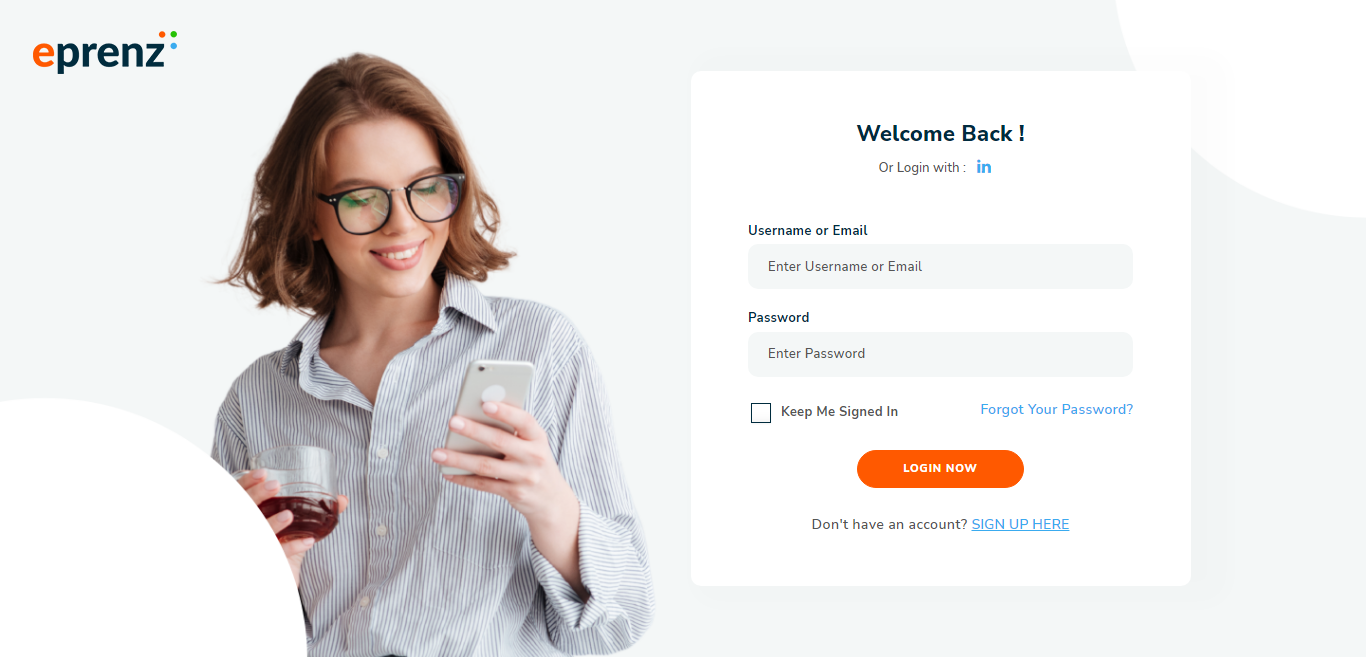Click the woman's eyeglasses in the photo
This screenshot has width=1366, height=657.
(391, 201)
